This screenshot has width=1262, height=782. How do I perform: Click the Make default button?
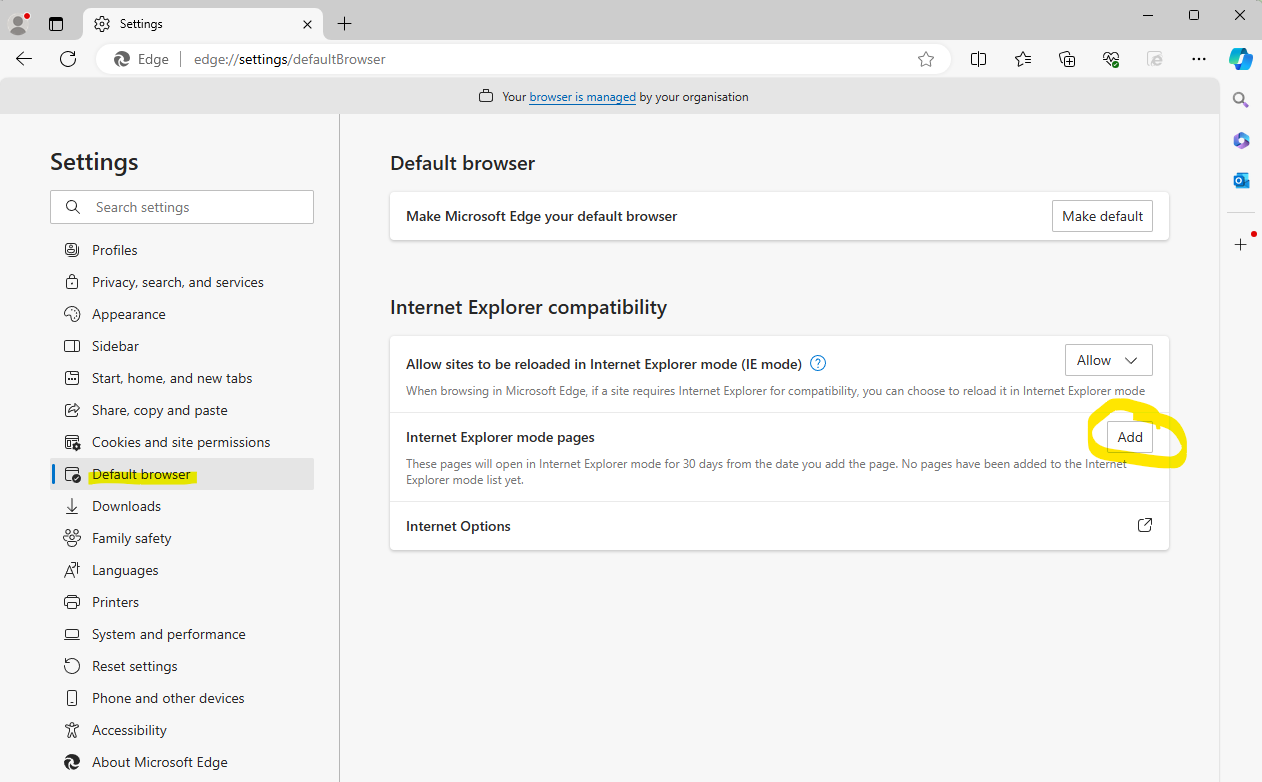click(1102, 216)
